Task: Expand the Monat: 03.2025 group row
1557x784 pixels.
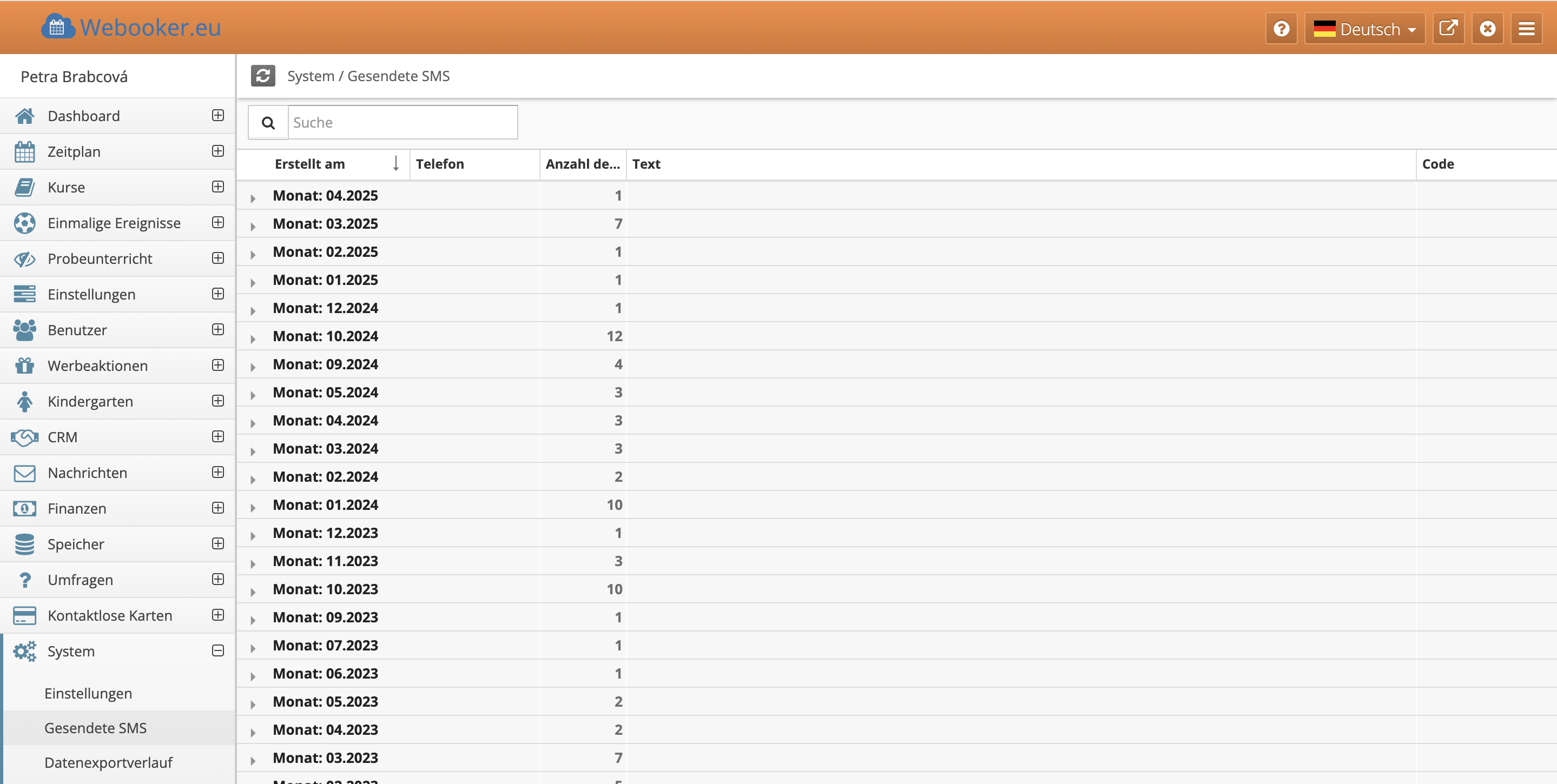Action: click(253, 226)
